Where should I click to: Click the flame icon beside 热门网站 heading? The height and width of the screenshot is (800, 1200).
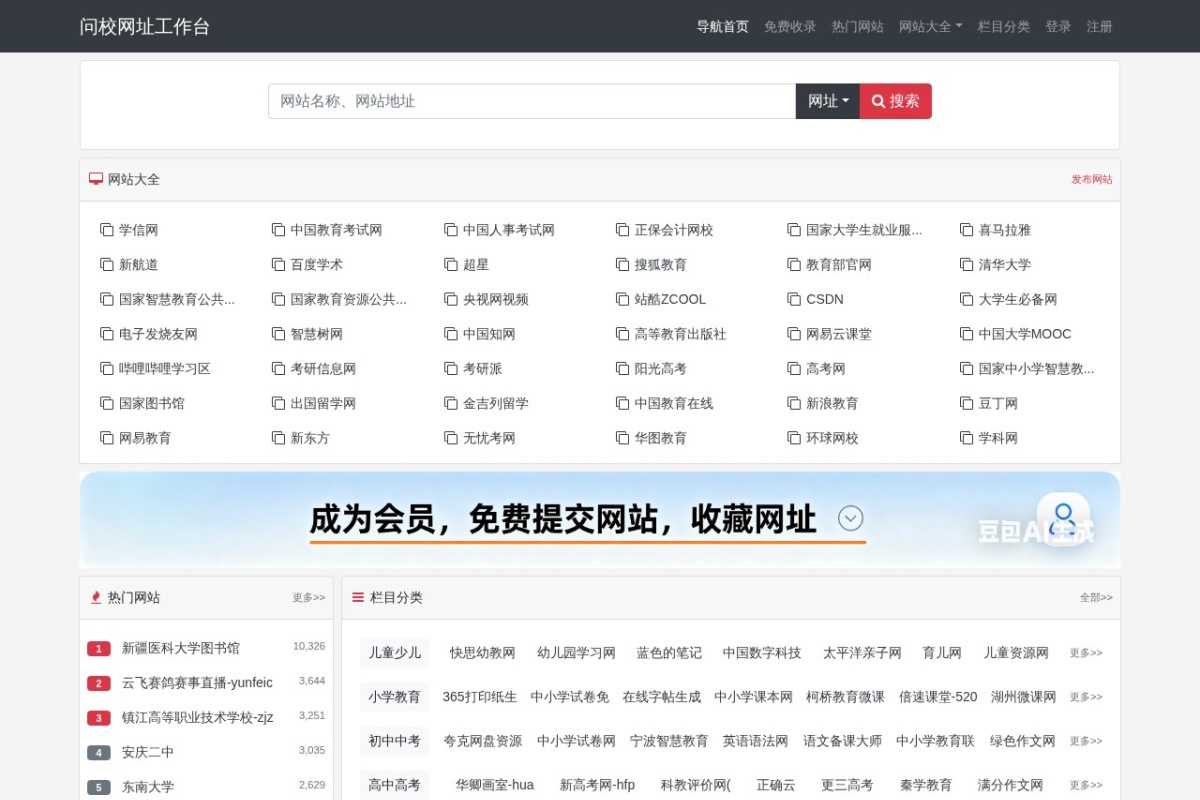tap(96, 597)
